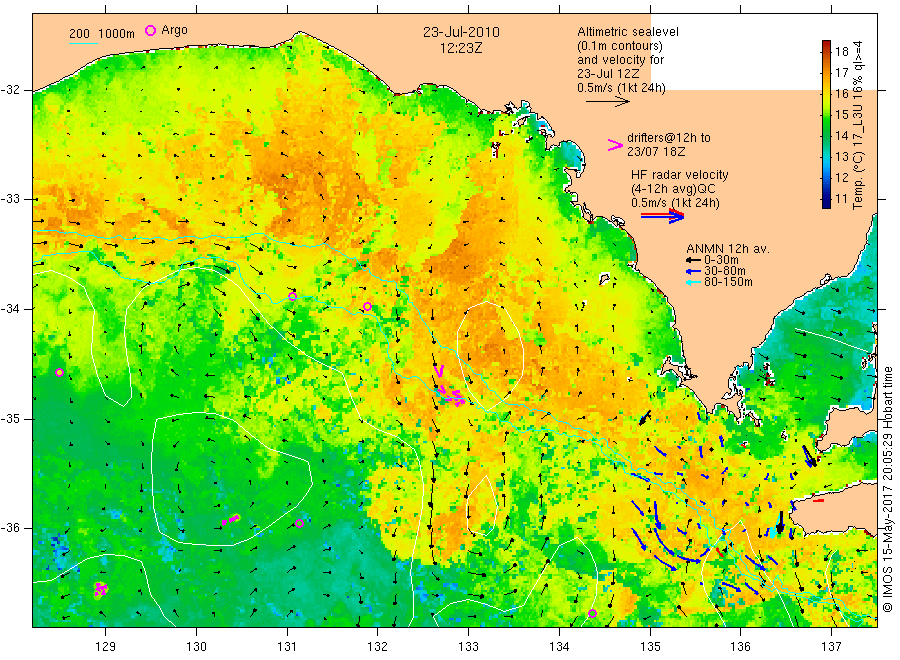The width and height of the screenshot is (900, 660).
Task: Click the vertical Temp. (°C) color bar title
Action: (858, 125)
